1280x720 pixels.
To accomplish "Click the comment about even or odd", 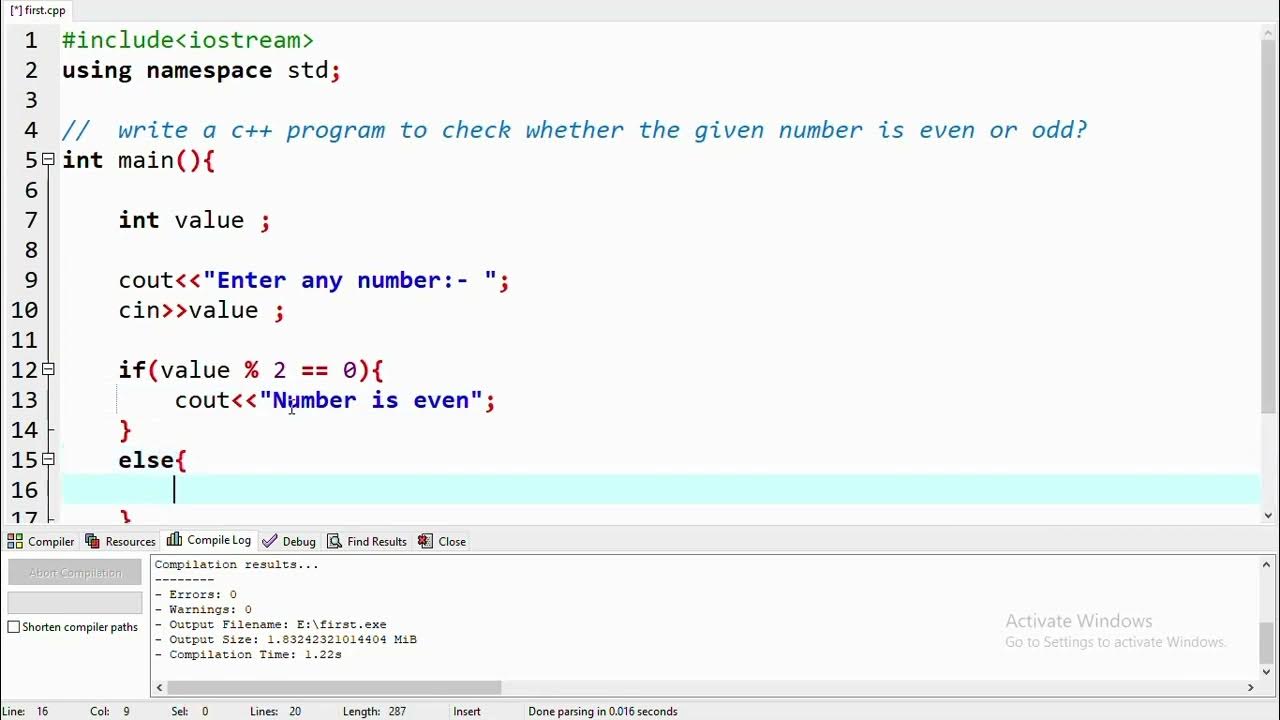I will [x=574, y=130].
